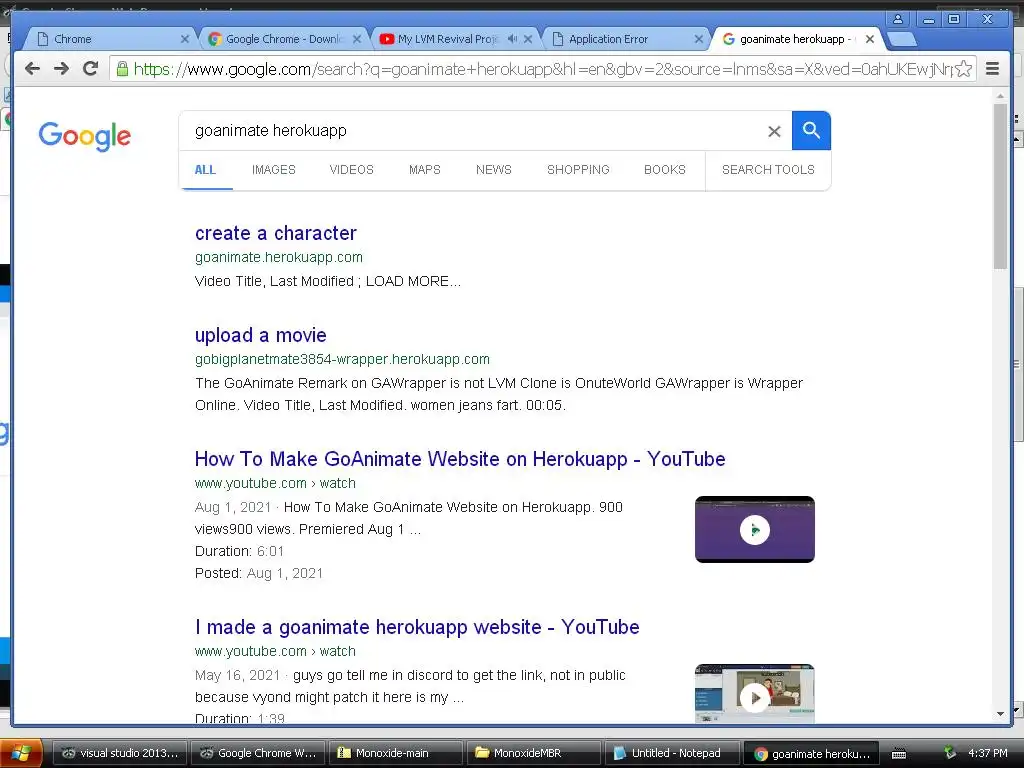
Task: Bookmark this page with the star icon
Action: coord(963,69)
